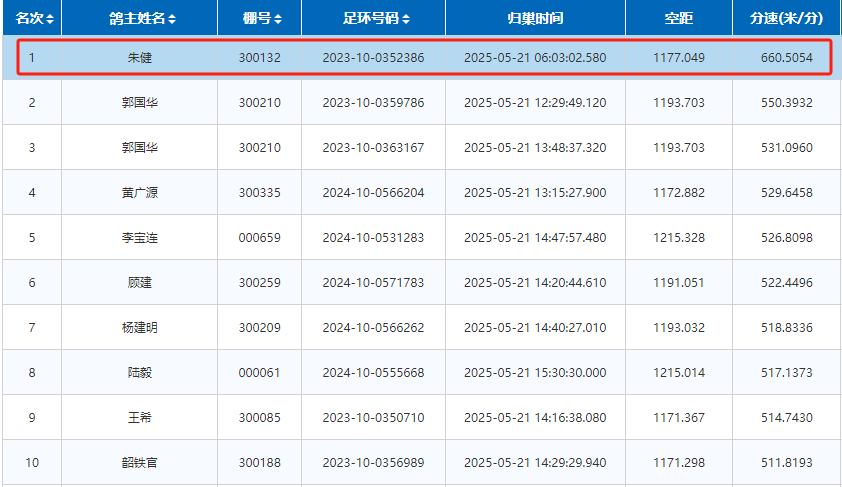Click ring number 2023-10-0359786
Screen dimensions: 842x487
pos(373,103)
